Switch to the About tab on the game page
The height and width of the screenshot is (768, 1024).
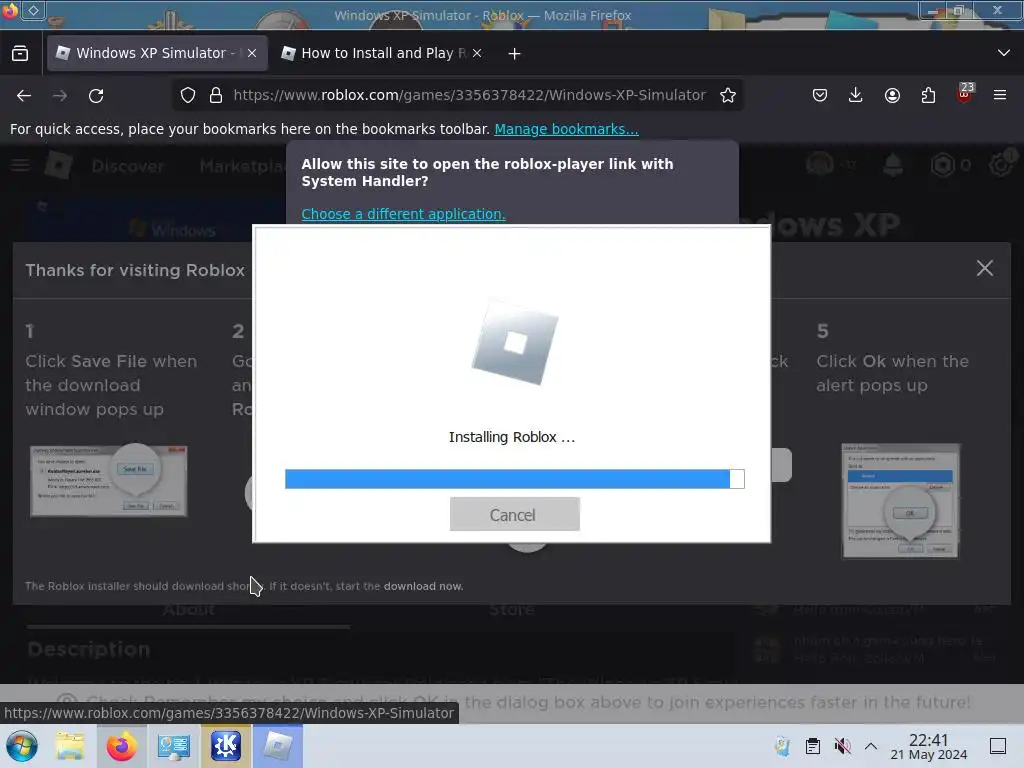pyautogui.click(x=189, y=609)
